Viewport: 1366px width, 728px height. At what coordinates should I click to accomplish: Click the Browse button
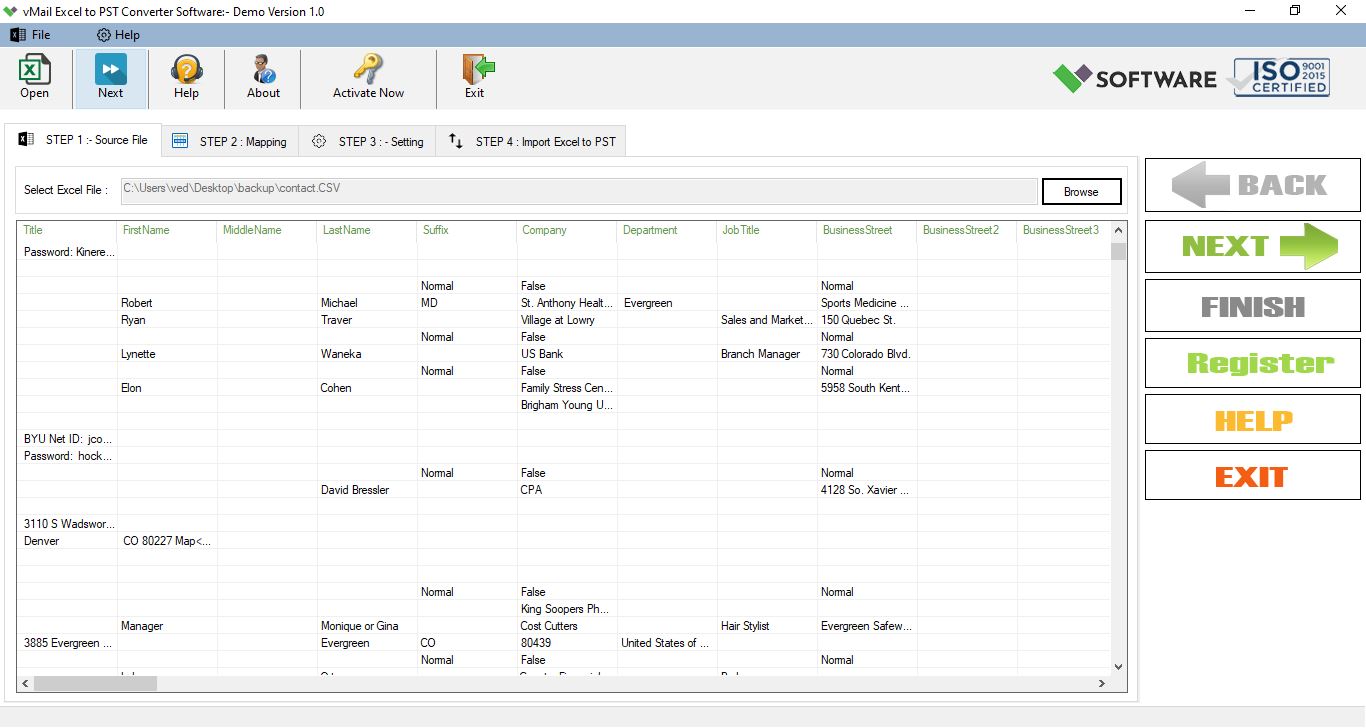[1081, 192]
